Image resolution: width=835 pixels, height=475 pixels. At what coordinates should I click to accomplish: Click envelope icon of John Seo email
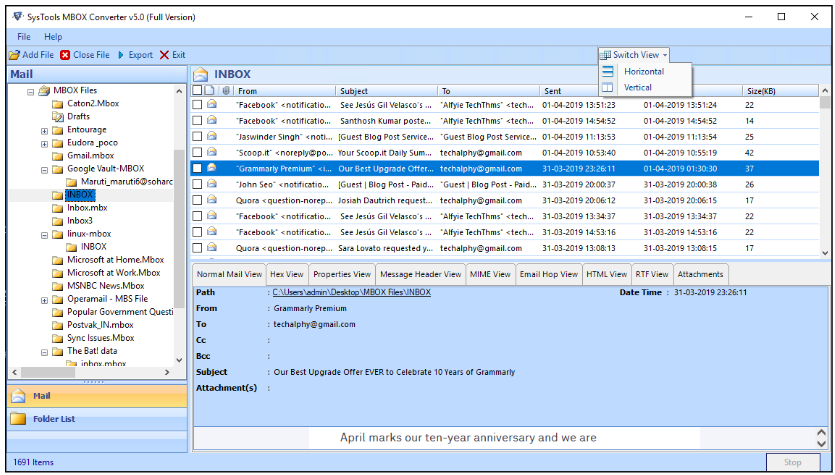[211, 184]
